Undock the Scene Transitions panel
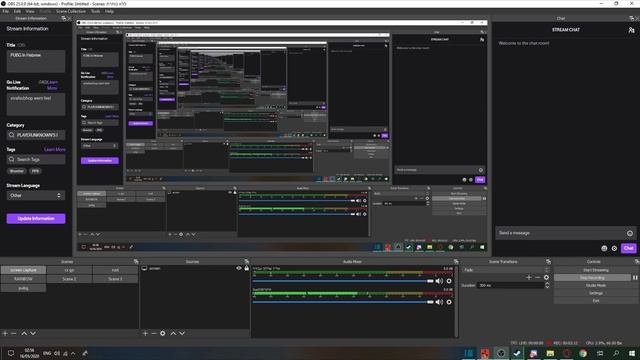The width and height of the screenshot is (640, 360). 548,261
